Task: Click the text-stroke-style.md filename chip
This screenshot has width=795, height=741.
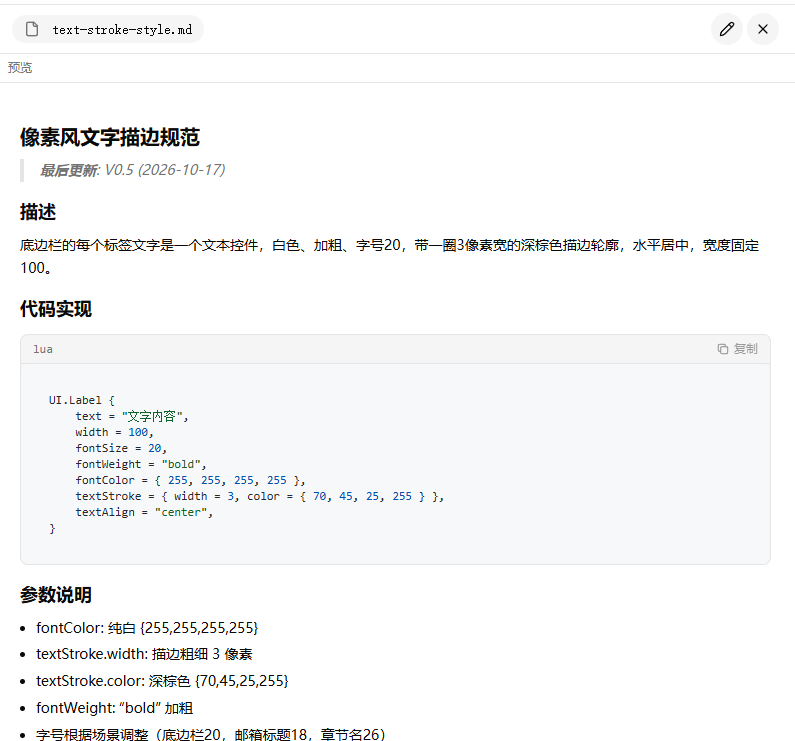Action: pos(108,29)
